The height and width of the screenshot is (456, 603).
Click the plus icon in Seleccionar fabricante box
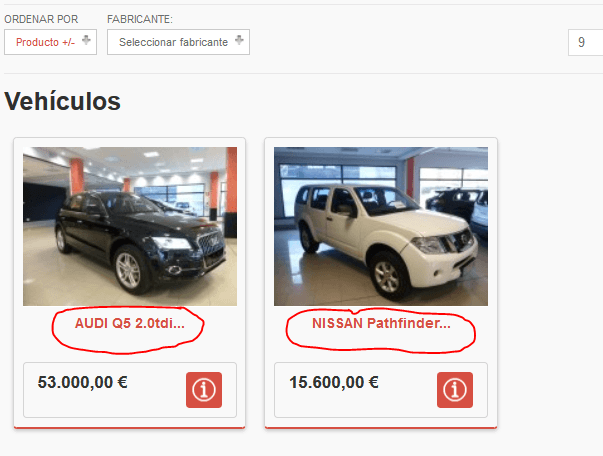pos(239,40)
